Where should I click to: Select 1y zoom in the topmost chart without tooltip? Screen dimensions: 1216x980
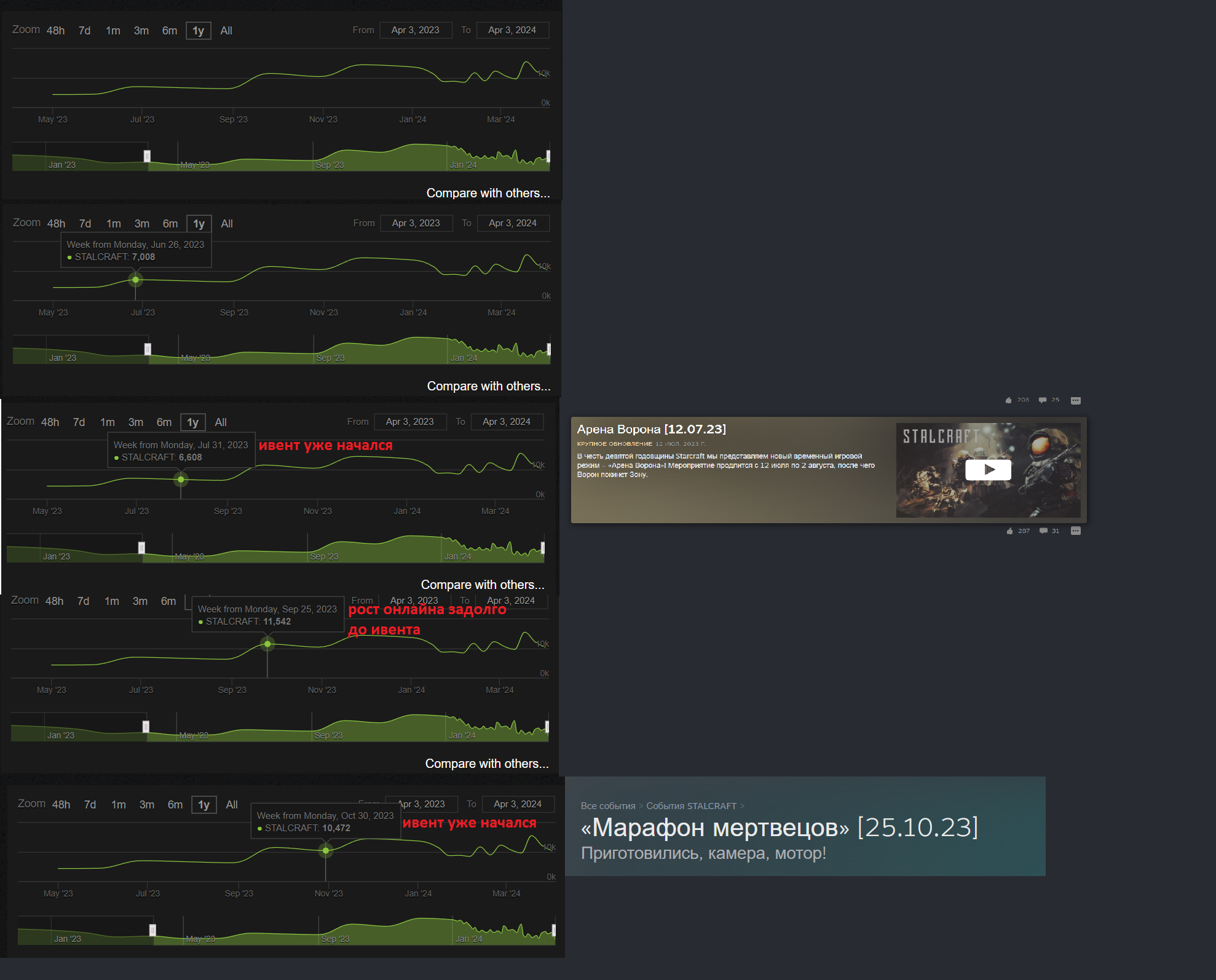point(198,31)
